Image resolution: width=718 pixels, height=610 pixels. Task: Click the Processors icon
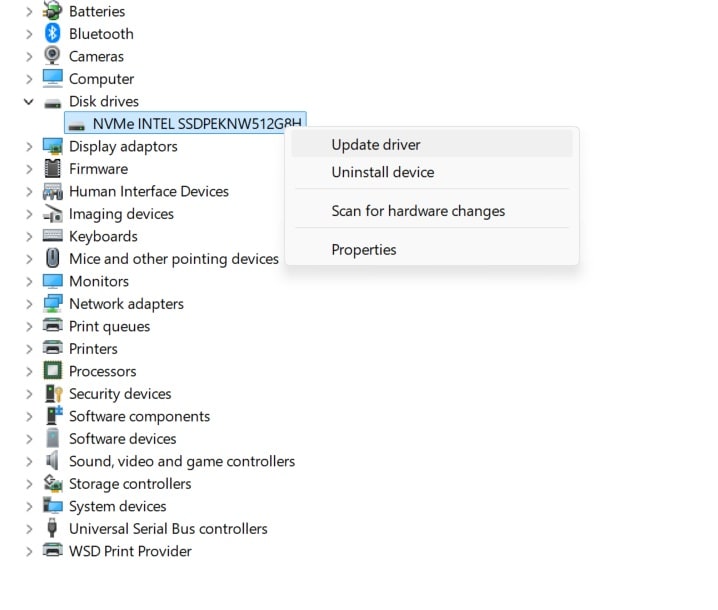tap(52, 370)
